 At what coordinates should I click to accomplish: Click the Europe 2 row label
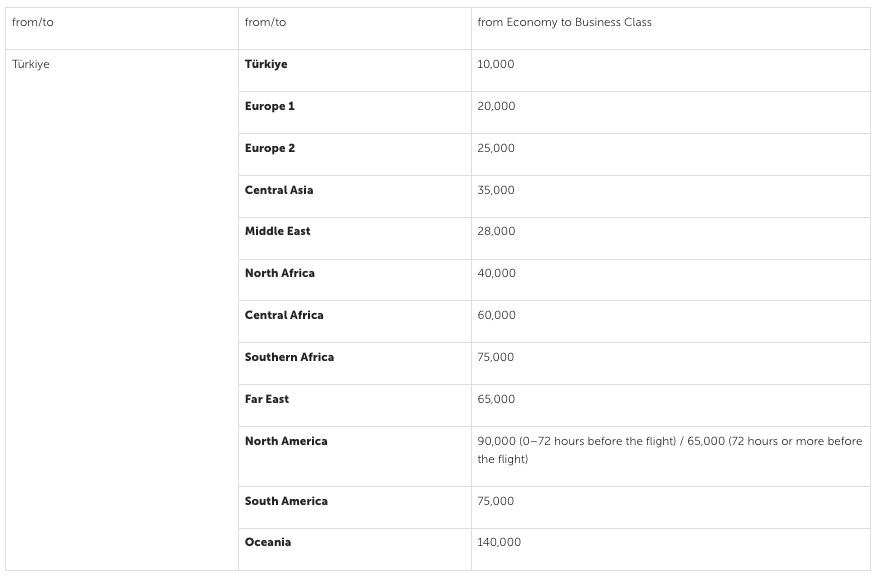tap(270, 148)
